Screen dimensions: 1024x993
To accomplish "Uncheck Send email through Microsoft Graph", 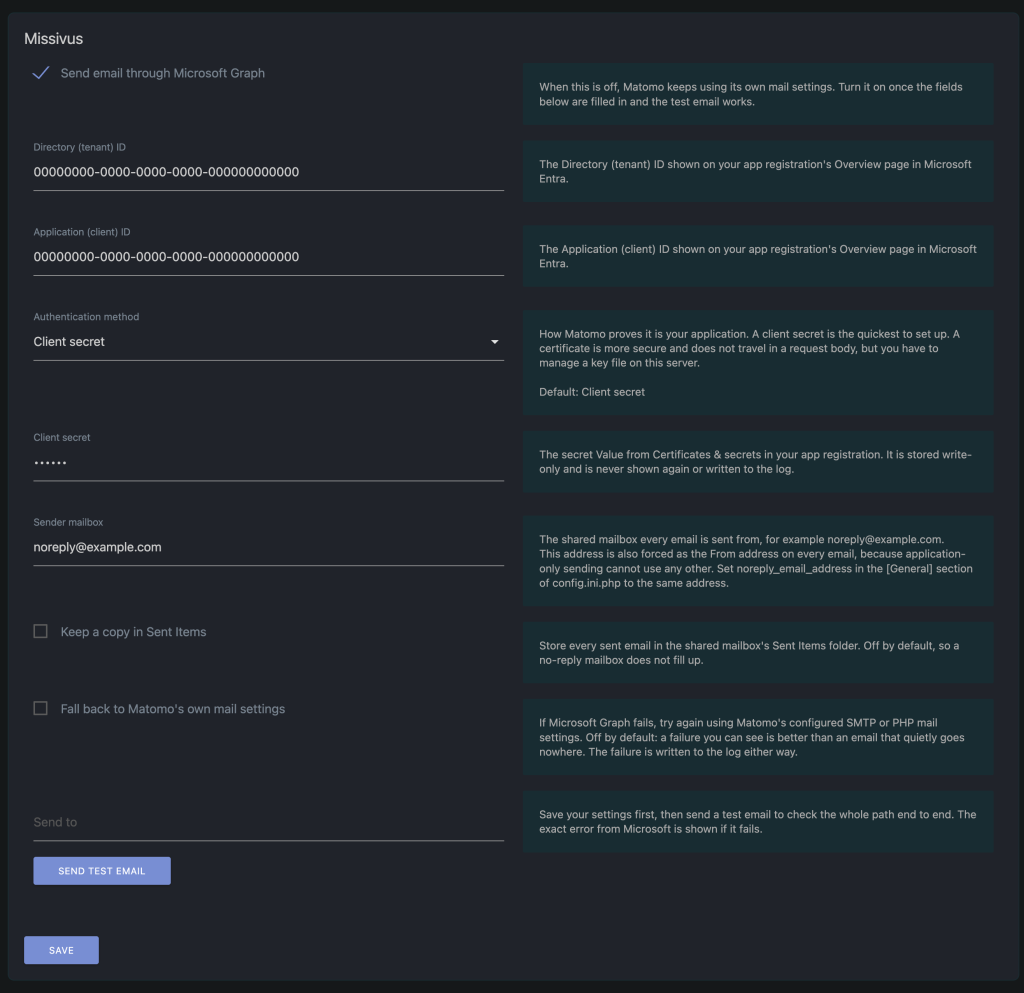I will click(40, 73).
